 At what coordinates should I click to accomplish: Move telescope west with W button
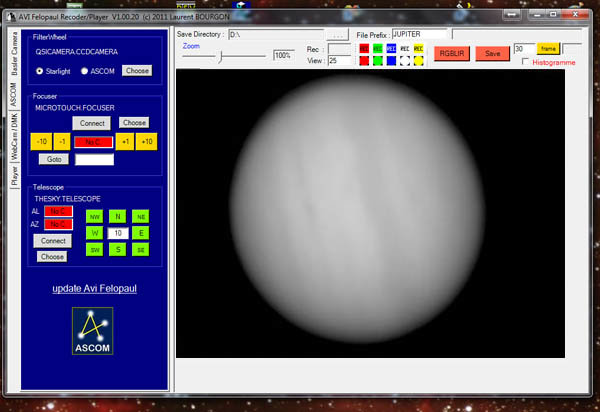pos(95,233)
